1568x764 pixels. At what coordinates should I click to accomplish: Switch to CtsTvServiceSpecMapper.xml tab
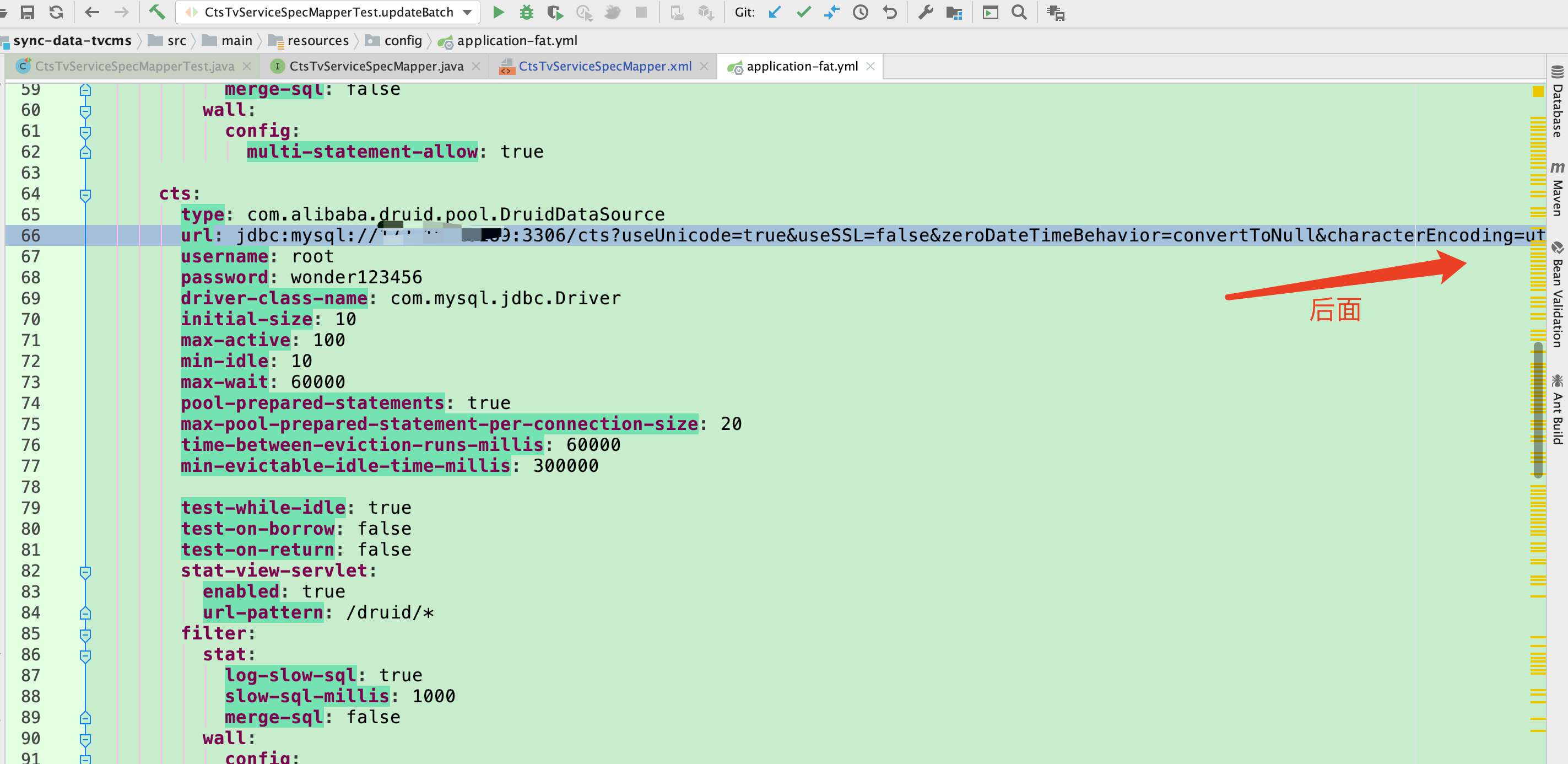(604, 66)
